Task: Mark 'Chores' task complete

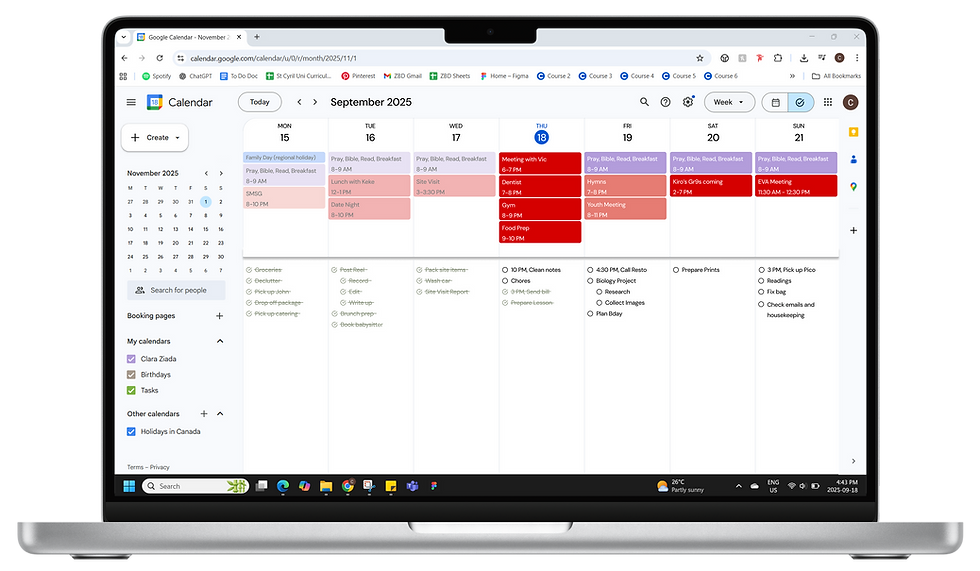Action: pos(505,281)
